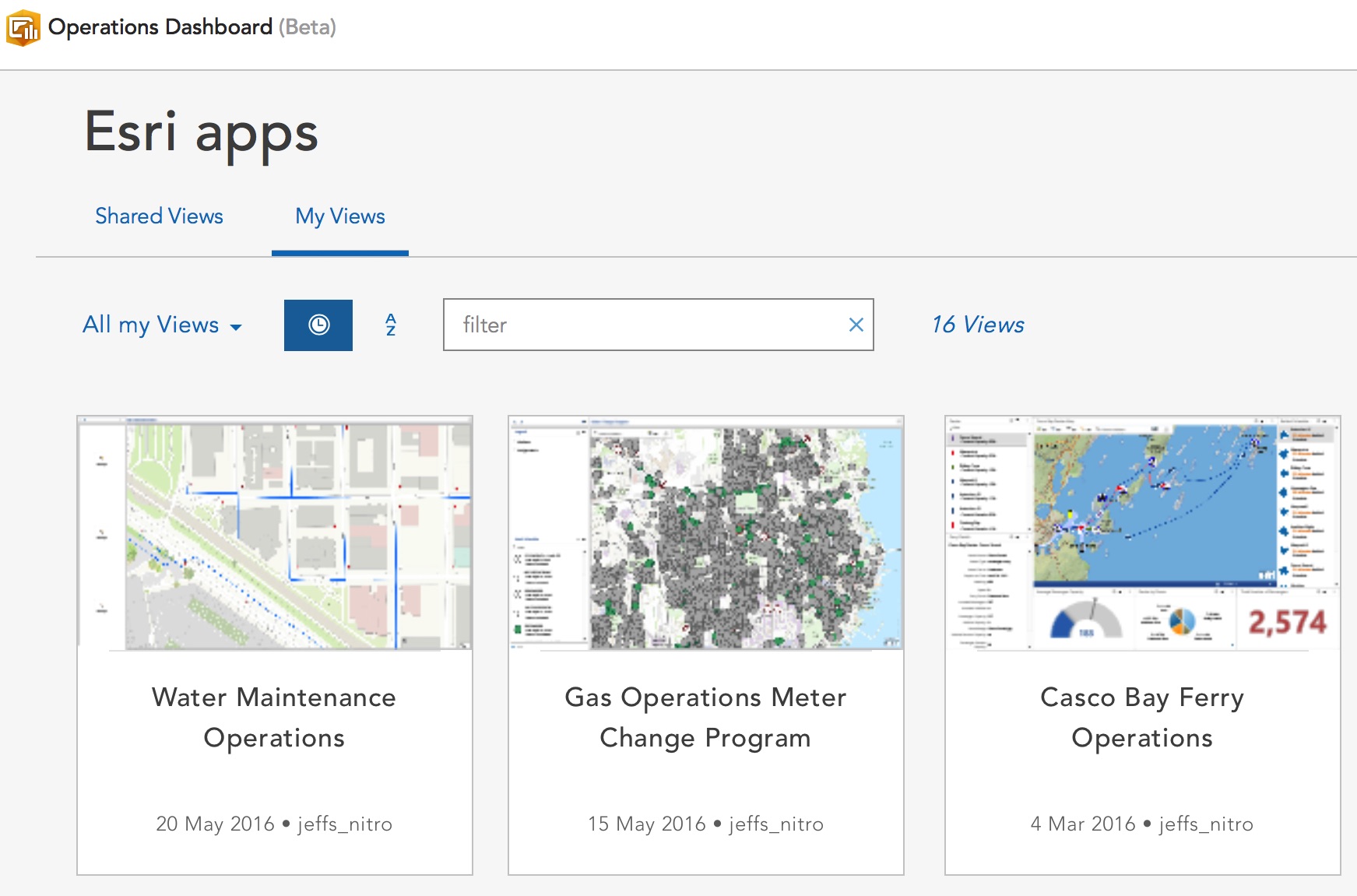Sort views alphabetically with A-Z icon

[391, 325]
